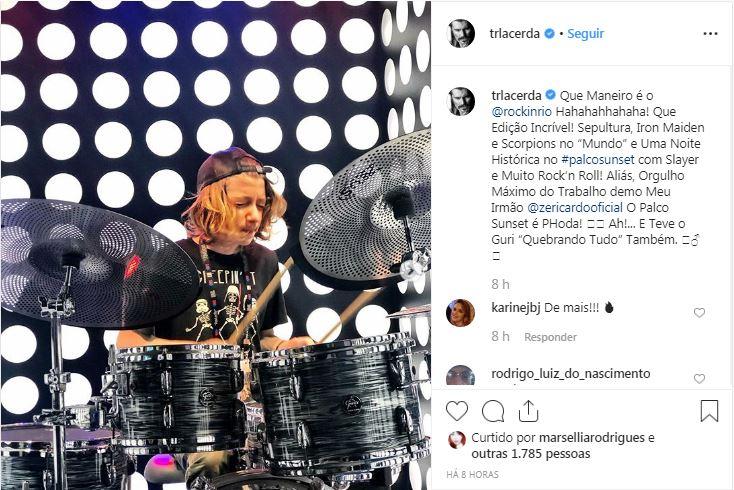Save post with bookmark icon
Viewport: 734px width, 490px height.
[x=709, y=411]
